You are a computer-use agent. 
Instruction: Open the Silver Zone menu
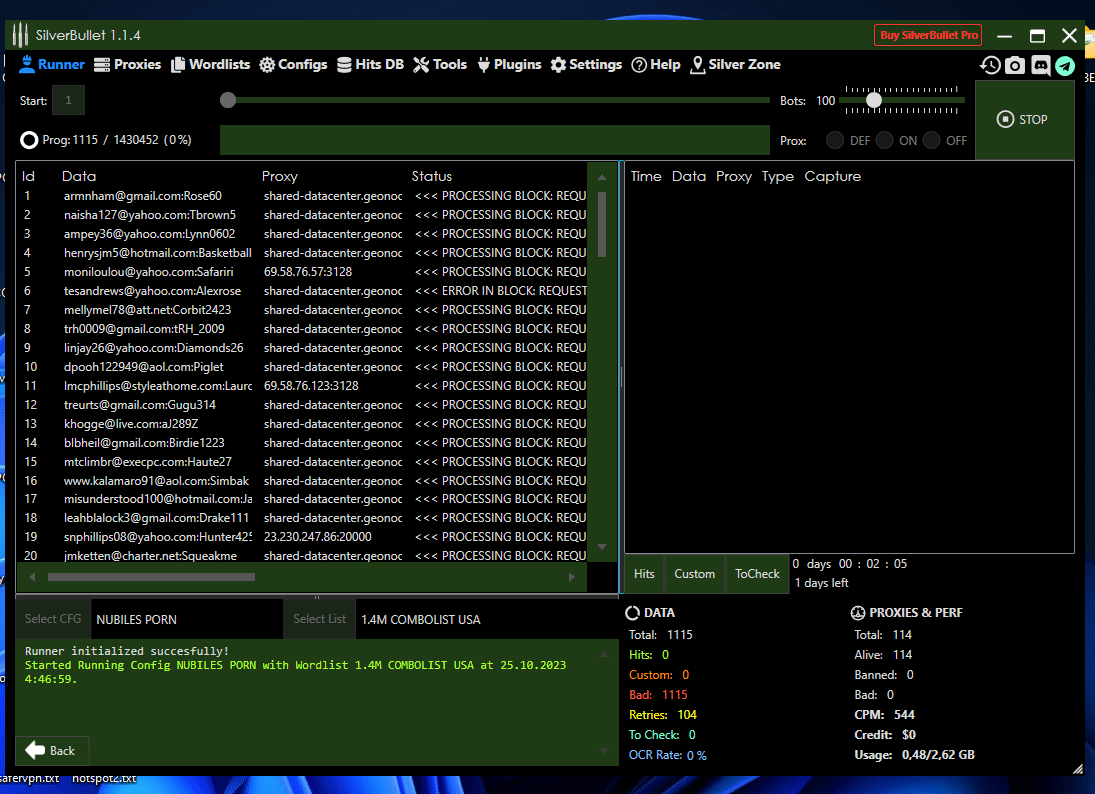pyautogui.click(x=735, y=65)
